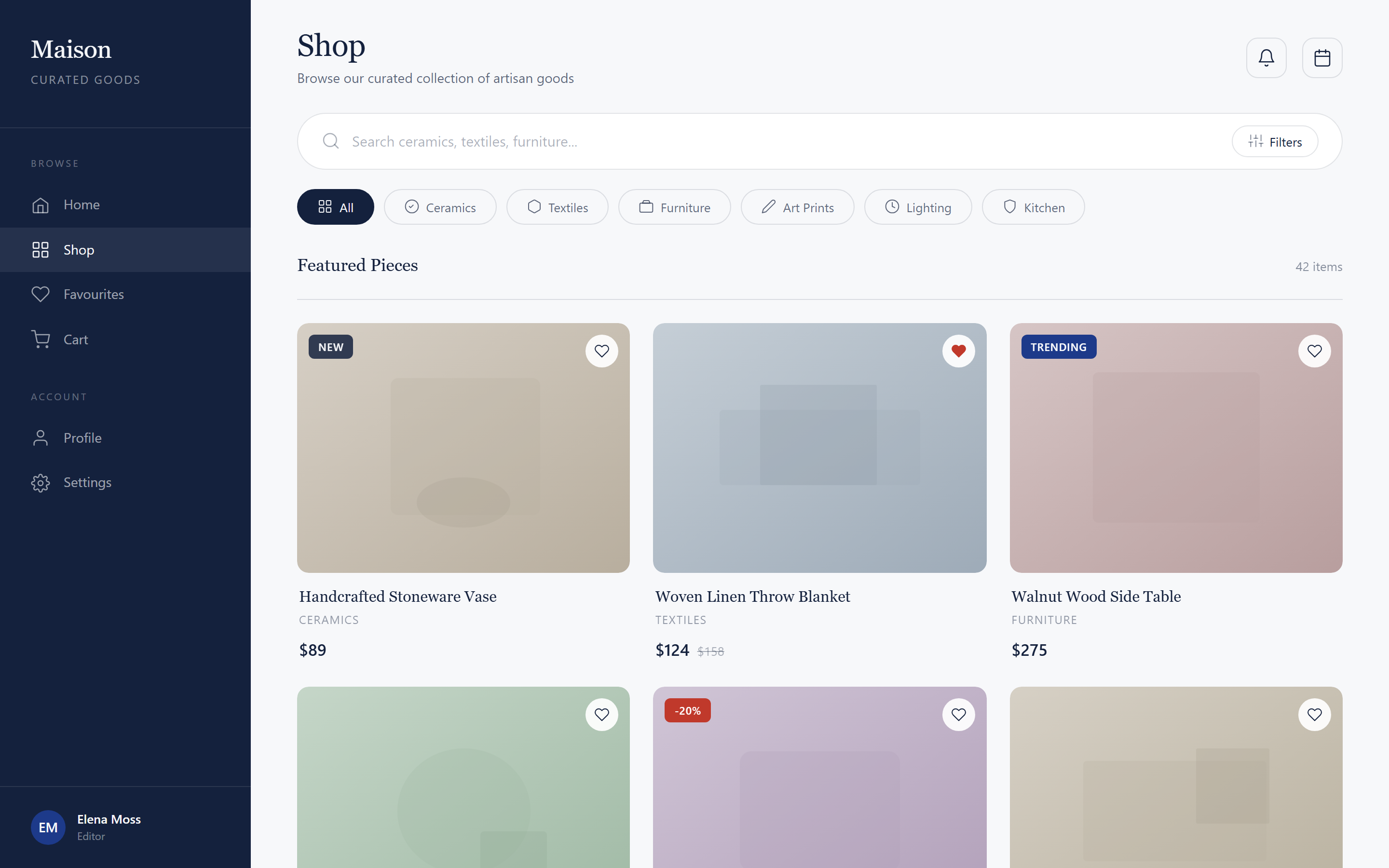Click the Furniture chip briefcase icon
The height and width of the screenshot is (868, 1389).
pyautogui.click(x=646, y=207)
